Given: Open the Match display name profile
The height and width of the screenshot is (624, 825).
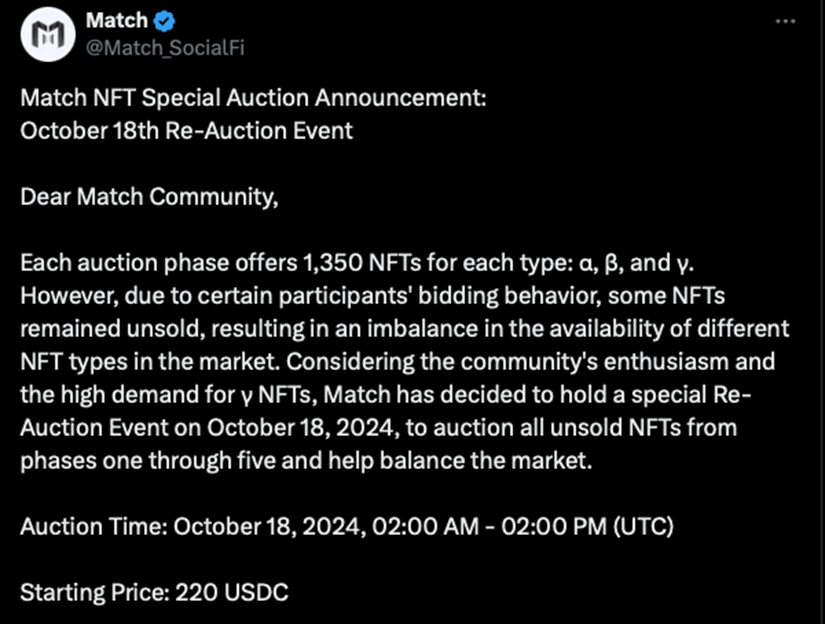Looking at the screenshot, I should tap(116, 21).
